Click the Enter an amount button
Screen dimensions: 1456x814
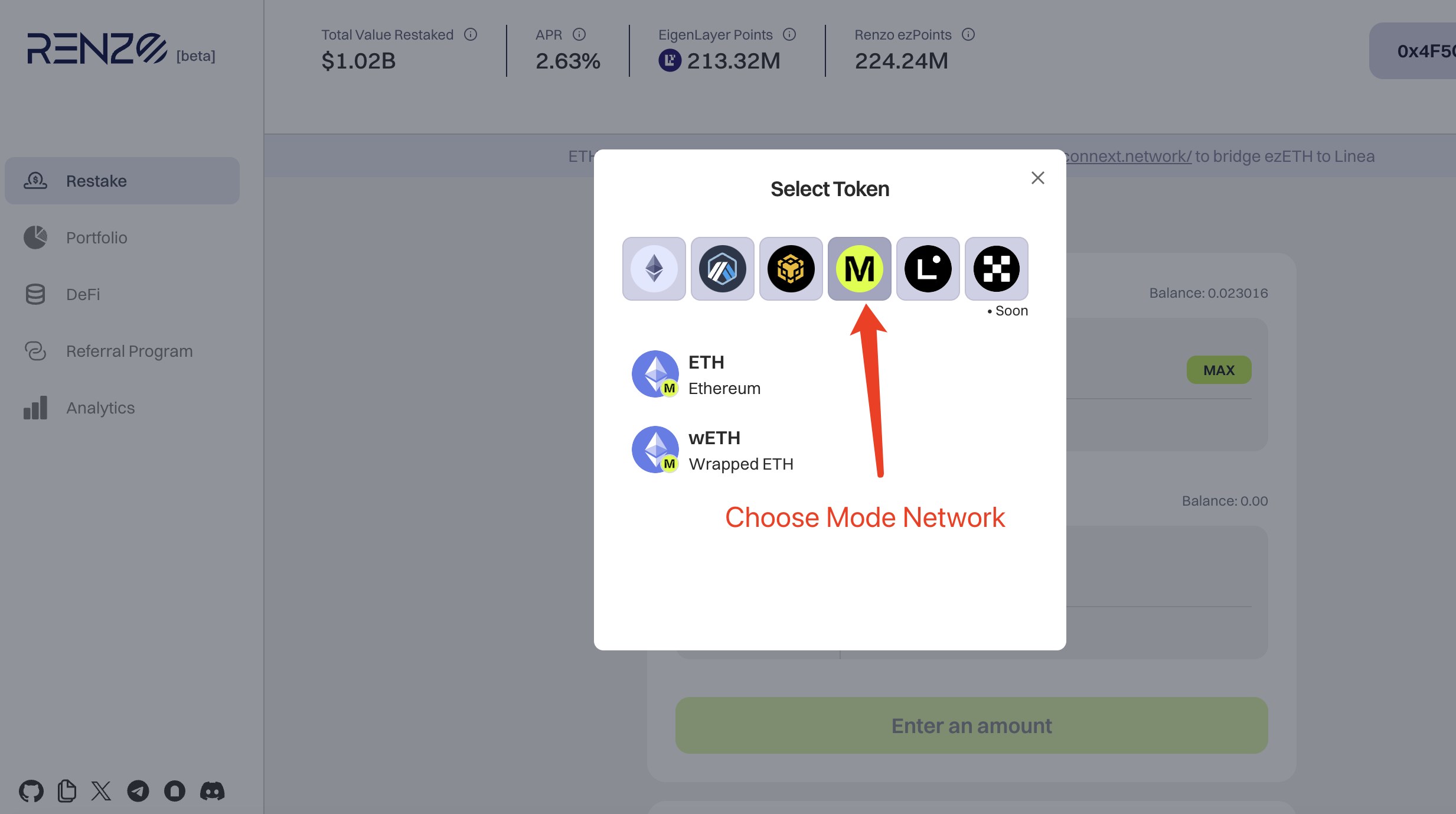(971, 725)
